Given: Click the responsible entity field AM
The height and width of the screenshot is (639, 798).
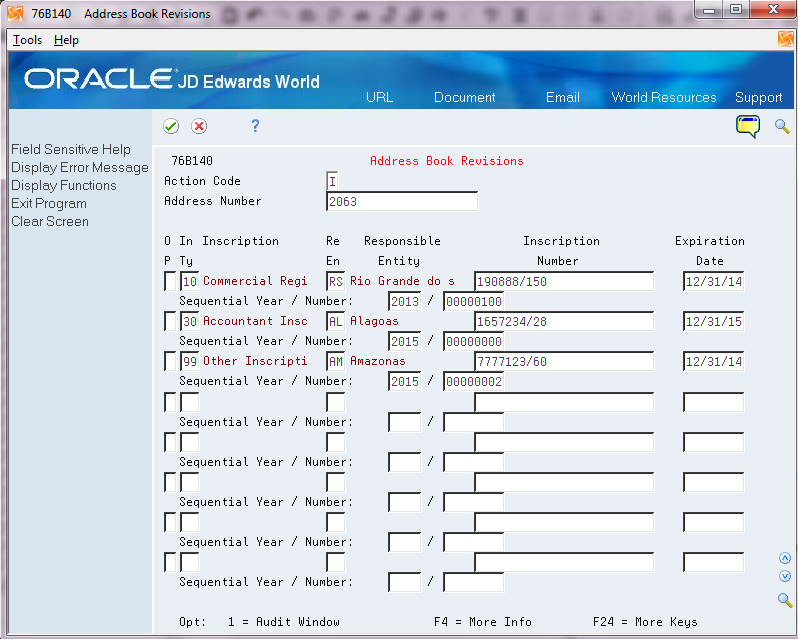Looking at the screenshot, I should (x=335, y=362).
